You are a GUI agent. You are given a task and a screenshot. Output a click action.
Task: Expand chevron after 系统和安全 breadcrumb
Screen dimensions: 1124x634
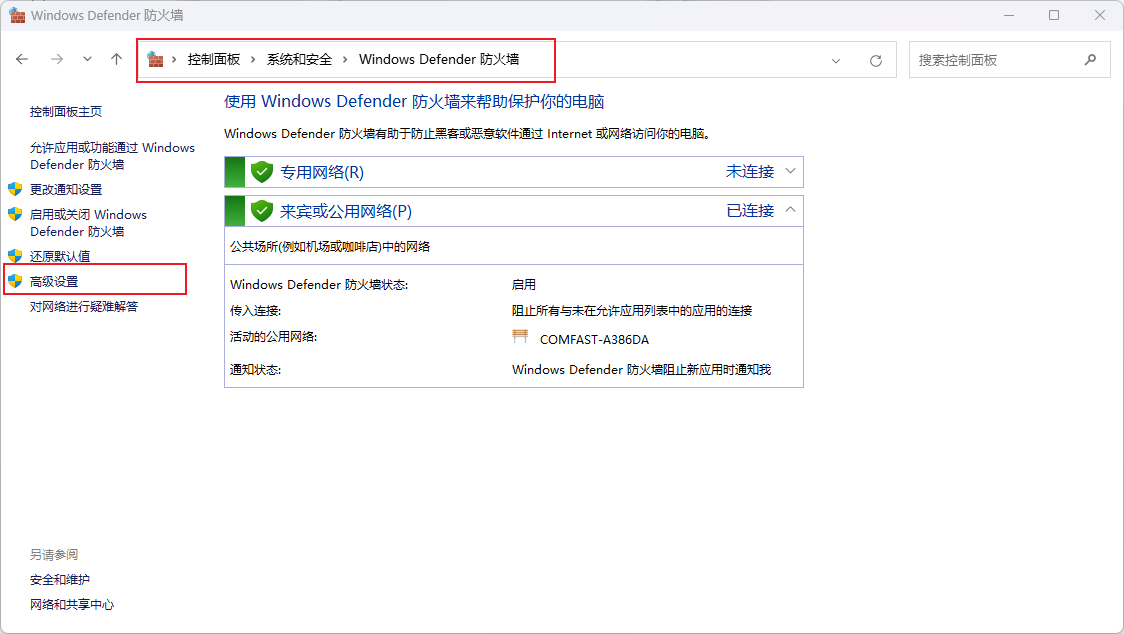(x=345, y=60)
